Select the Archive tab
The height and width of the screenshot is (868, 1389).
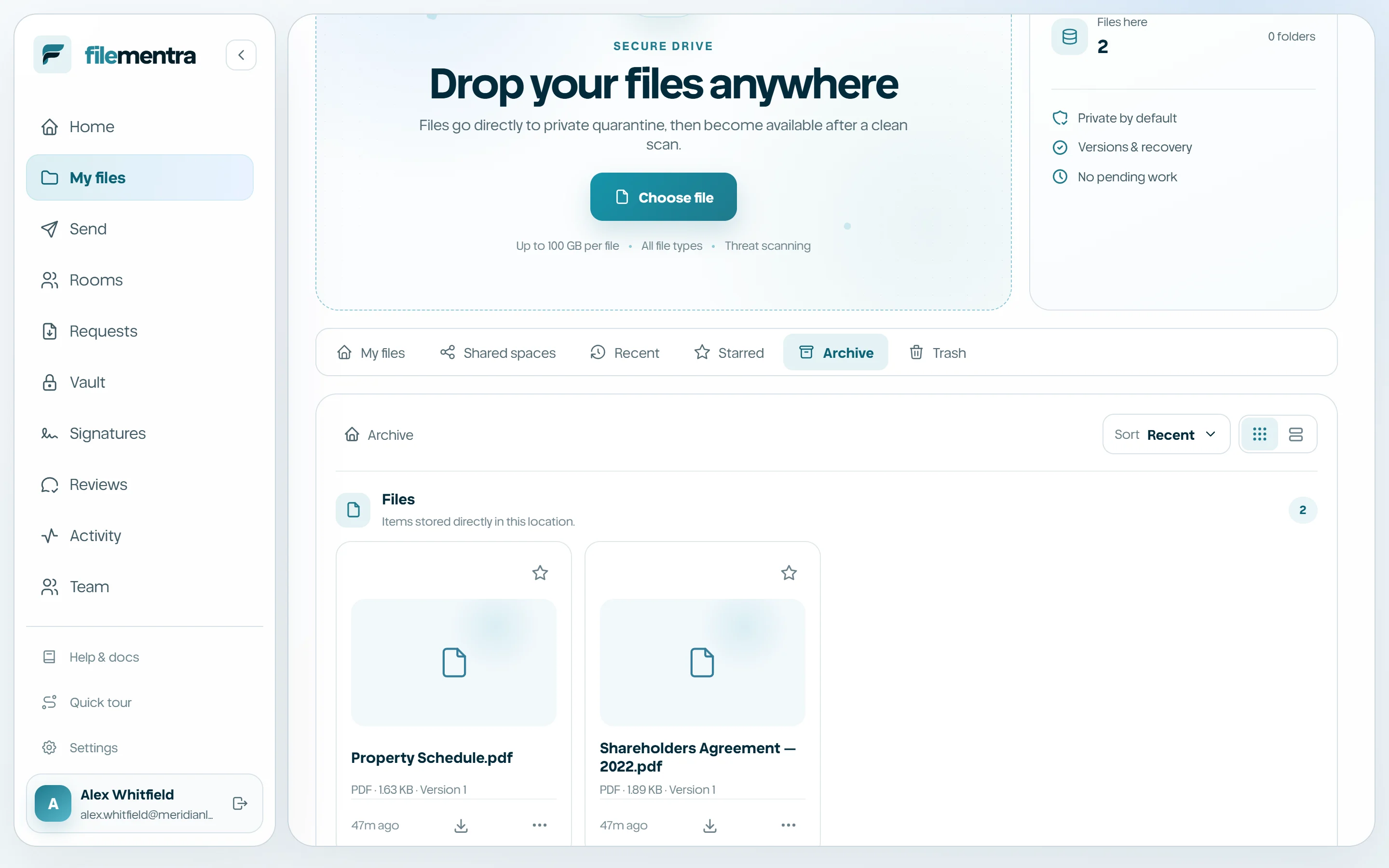(x=836, y=353)
